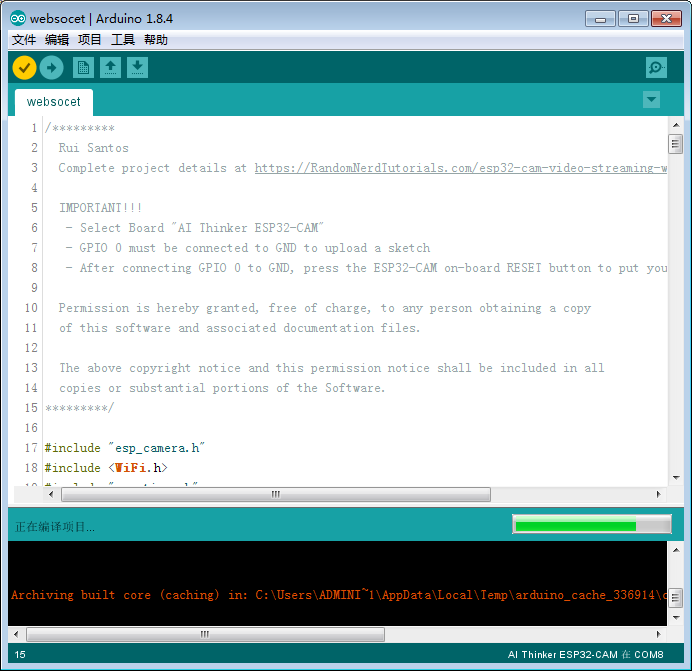
Task: Click the console scroll up arrow
Action: 676,550
